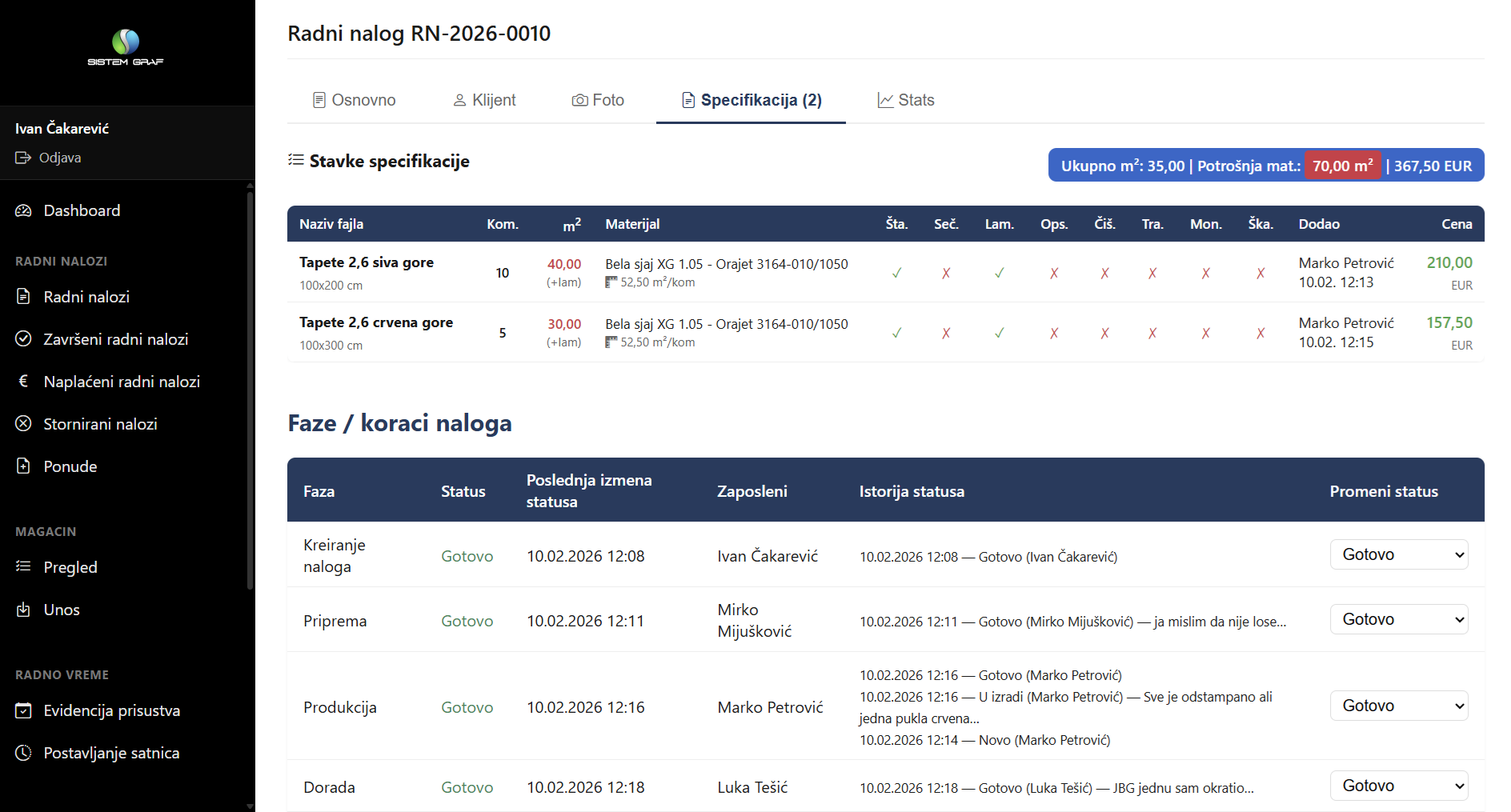Go to Magacin Unos page
1511x812 pixels.
(x=62, y=610)
